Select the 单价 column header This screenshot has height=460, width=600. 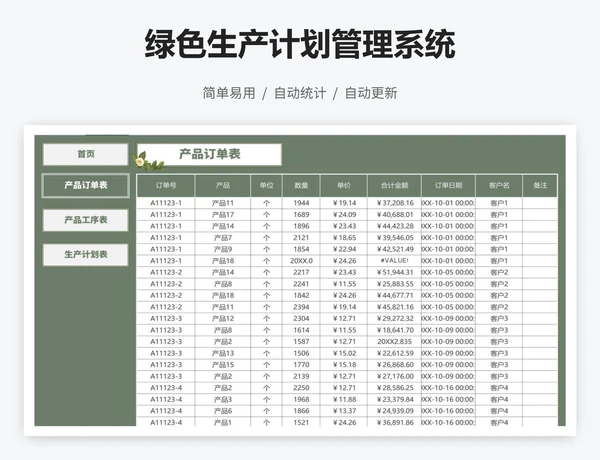(x=344, y=186)
